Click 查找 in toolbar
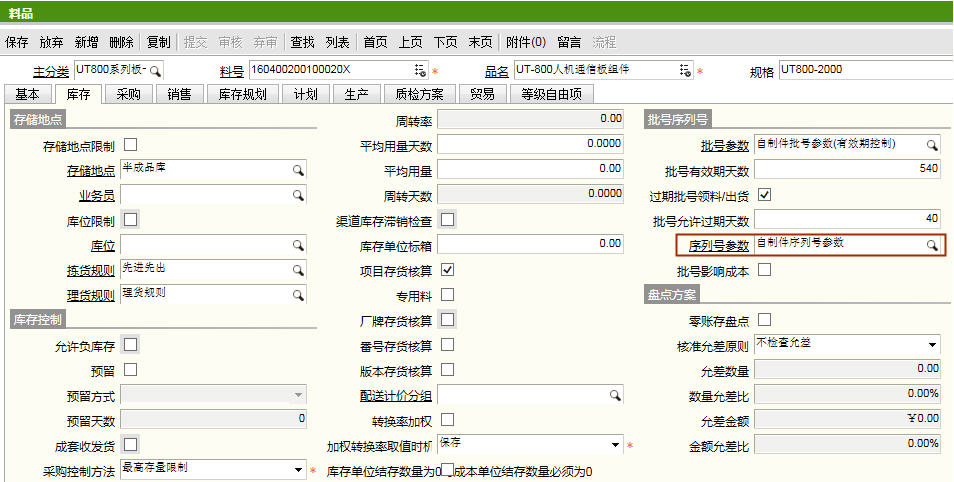 pos(302,42)
